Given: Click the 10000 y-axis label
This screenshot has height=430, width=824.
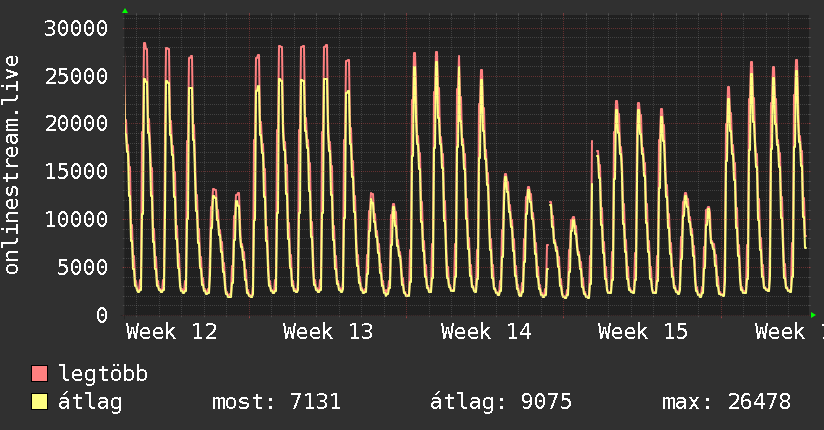Looking at the screenshot, I should click(76, 219).
